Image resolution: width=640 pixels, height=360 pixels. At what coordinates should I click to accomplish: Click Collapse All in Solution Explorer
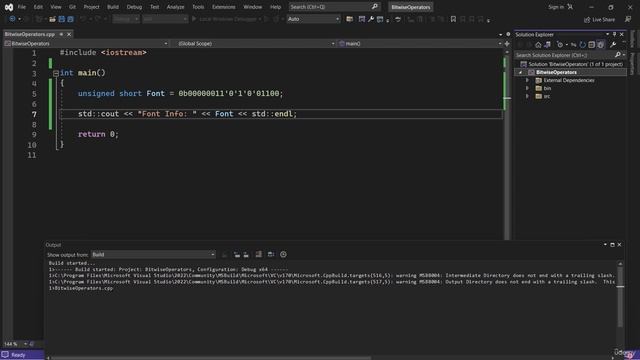click(591, 45)
